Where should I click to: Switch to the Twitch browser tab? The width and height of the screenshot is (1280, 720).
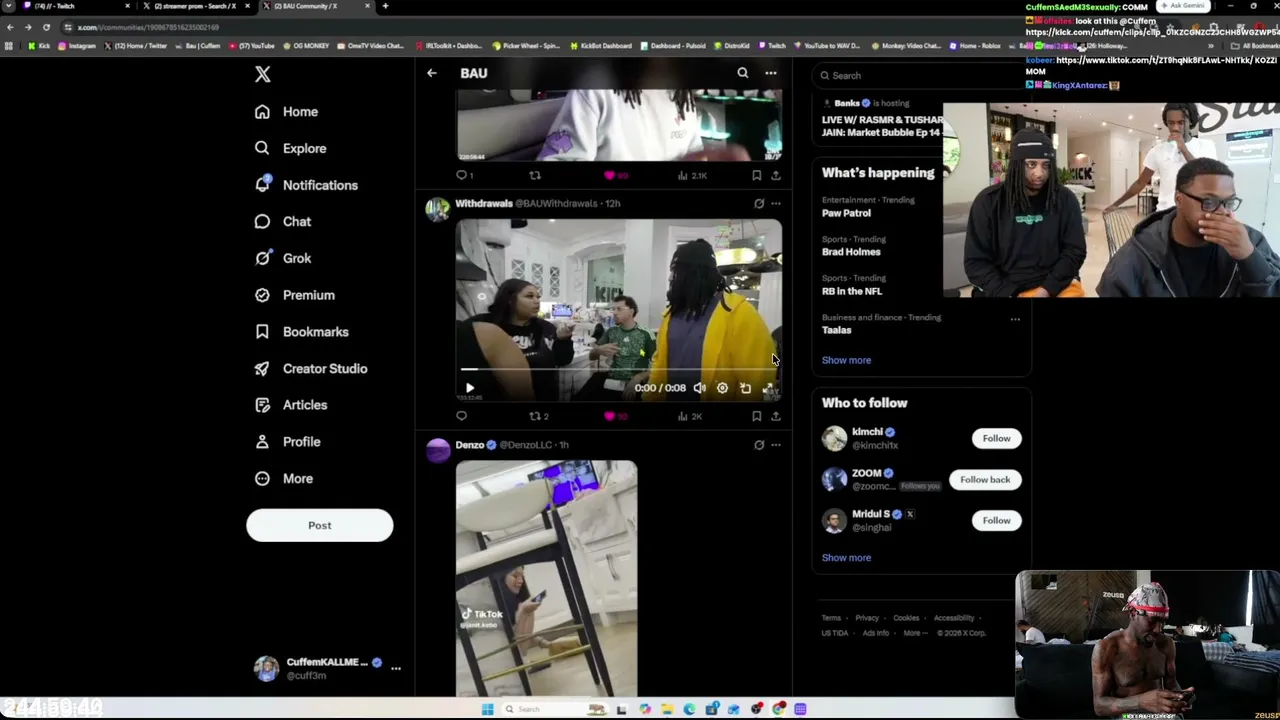(75, 6)
